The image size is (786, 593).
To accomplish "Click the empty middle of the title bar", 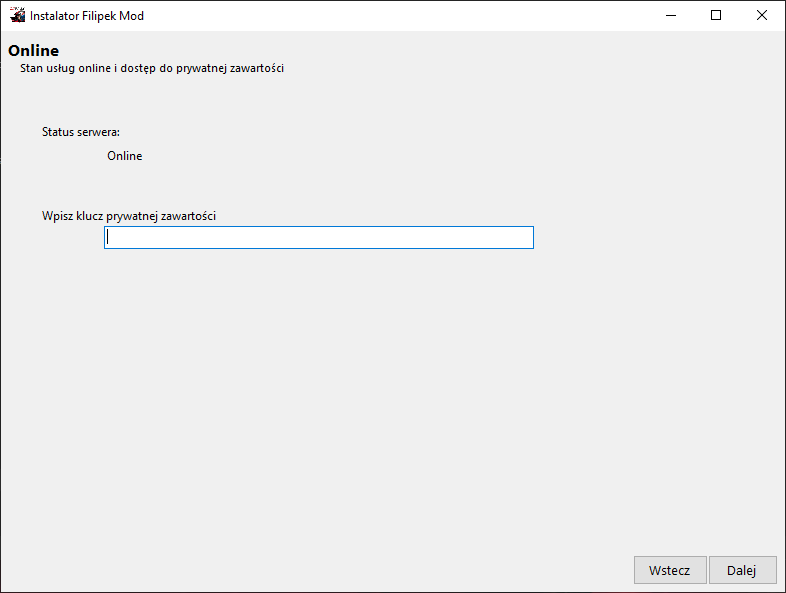I will [x=400, y=16].
